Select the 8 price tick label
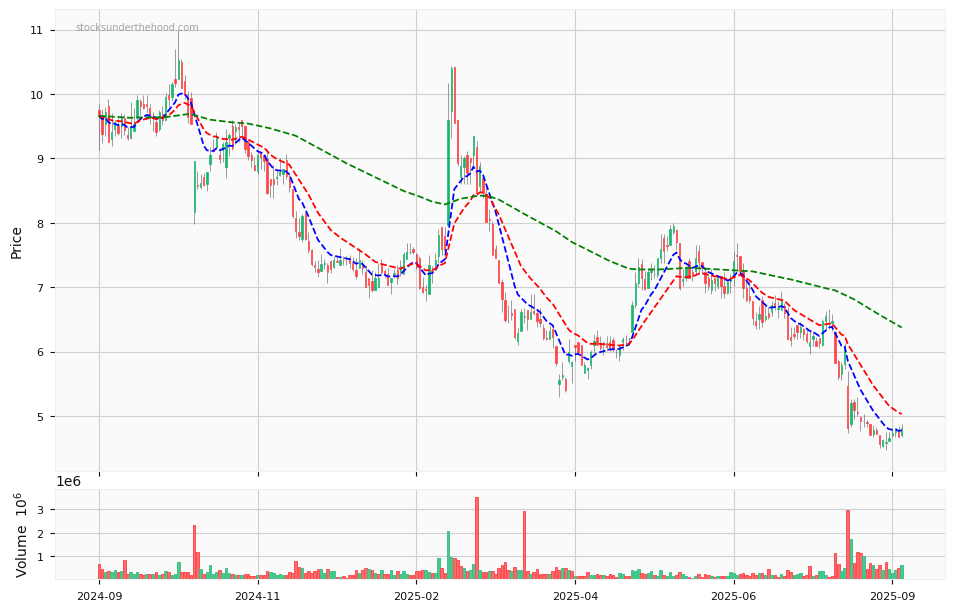This screenshot has height=611, width=955. click(43, 224)
